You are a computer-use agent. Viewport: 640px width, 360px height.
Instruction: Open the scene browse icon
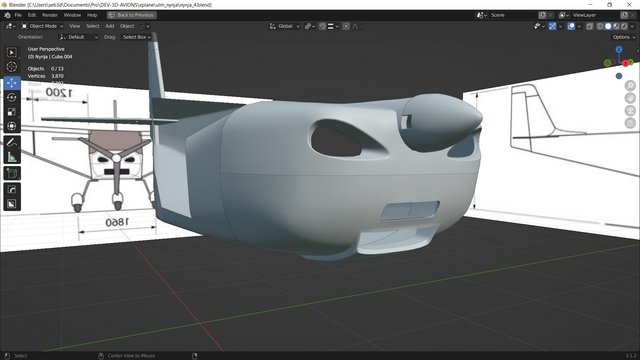pyautogui.click(x=482, y=15)
